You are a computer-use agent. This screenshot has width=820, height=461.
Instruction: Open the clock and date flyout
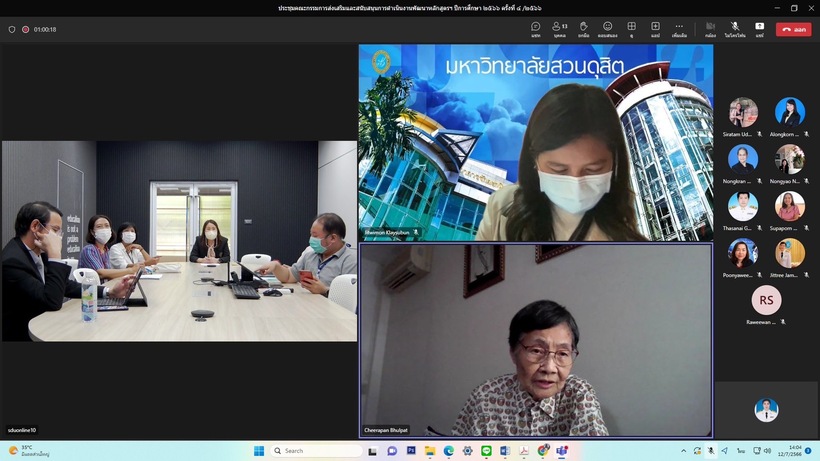tap(789, 451)
